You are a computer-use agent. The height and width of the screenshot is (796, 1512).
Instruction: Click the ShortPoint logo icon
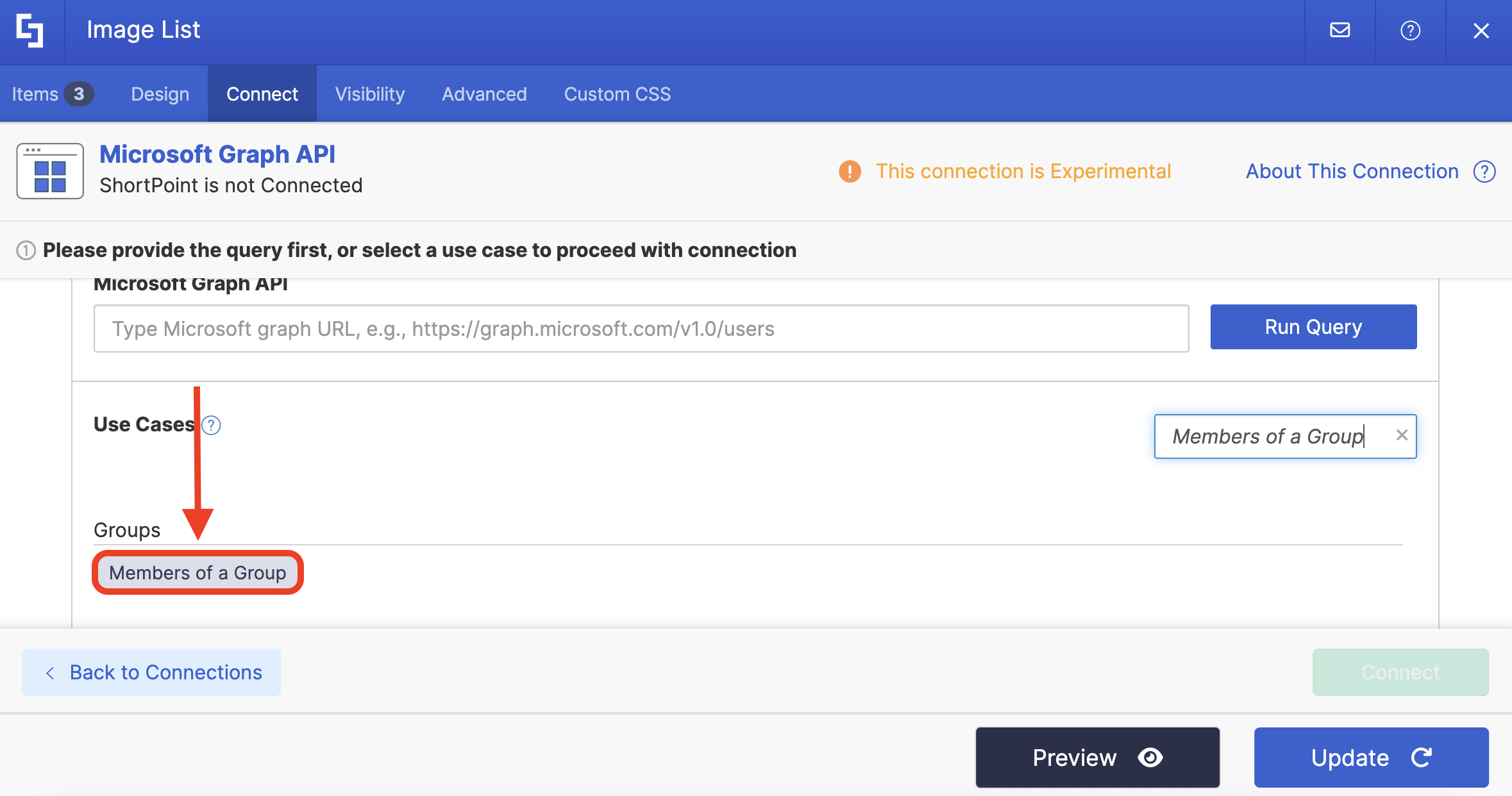coord(30,31)
